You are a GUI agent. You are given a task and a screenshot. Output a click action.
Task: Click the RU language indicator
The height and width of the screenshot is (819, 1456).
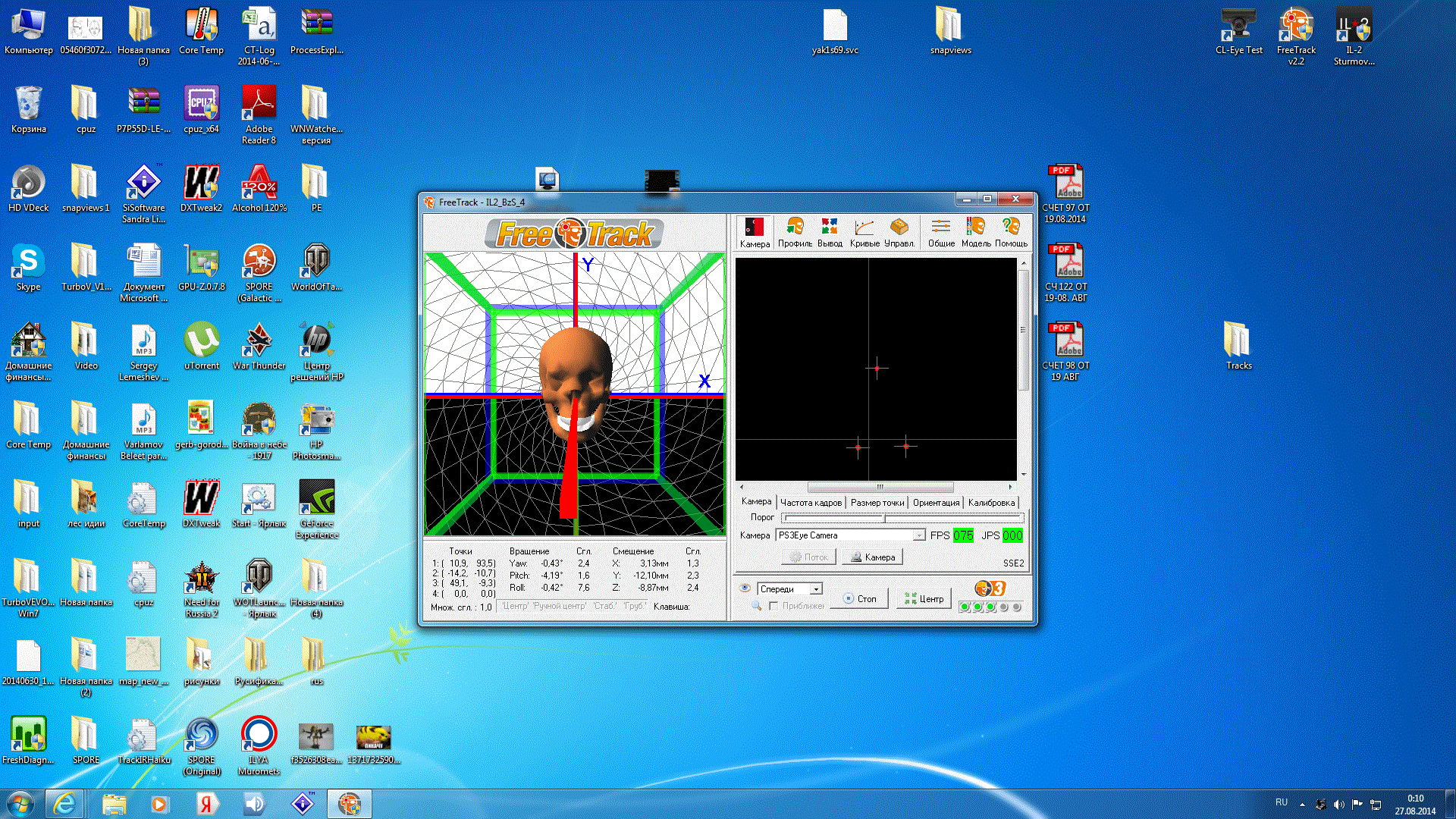(x=1282, y=802)
